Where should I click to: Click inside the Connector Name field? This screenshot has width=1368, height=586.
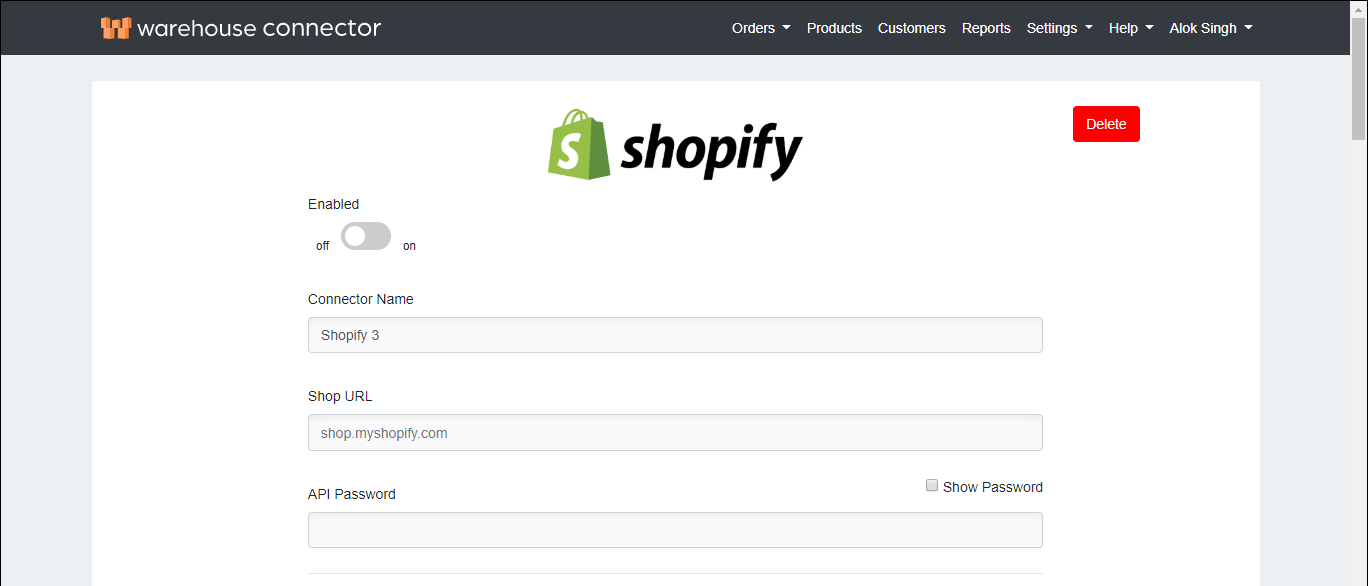(x=675, y=335)
